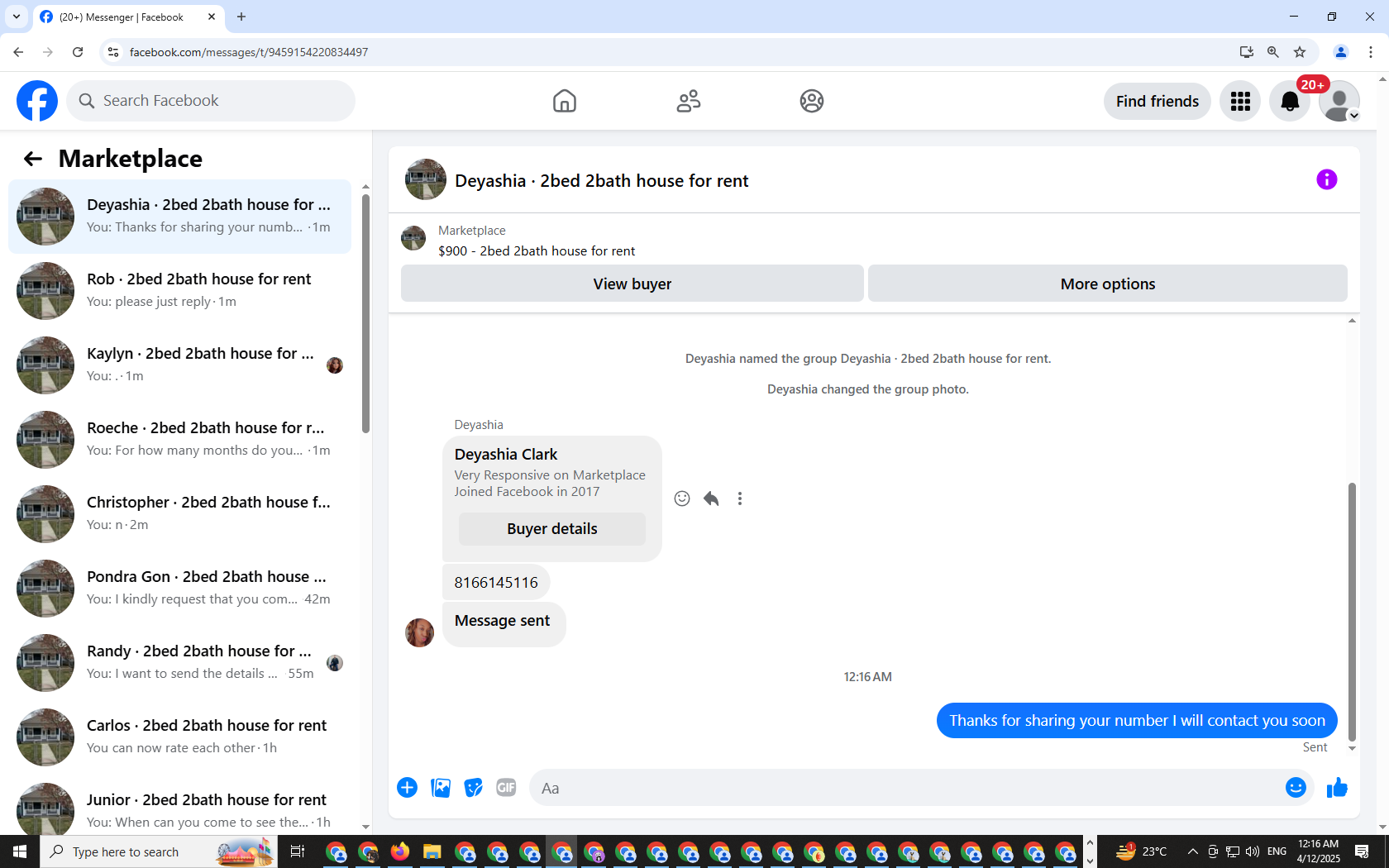
Task: Open the browser zoom icon
Action: tap(1273, 52)
